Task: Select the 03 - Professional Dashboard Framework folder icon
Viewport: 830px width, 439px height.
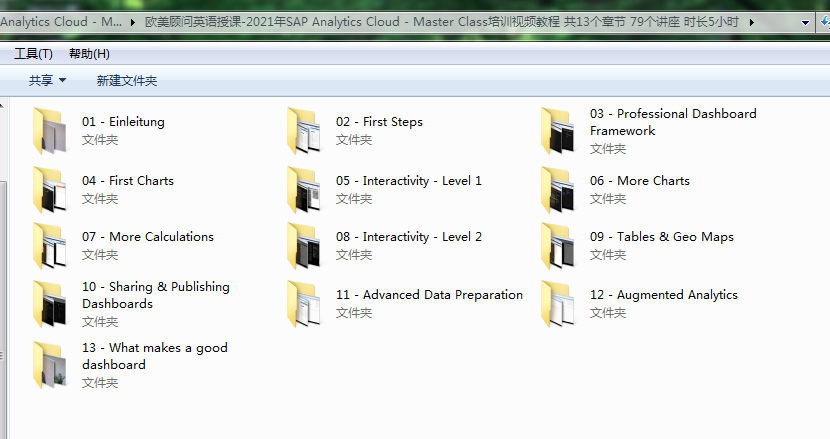Action: (558, 131)
